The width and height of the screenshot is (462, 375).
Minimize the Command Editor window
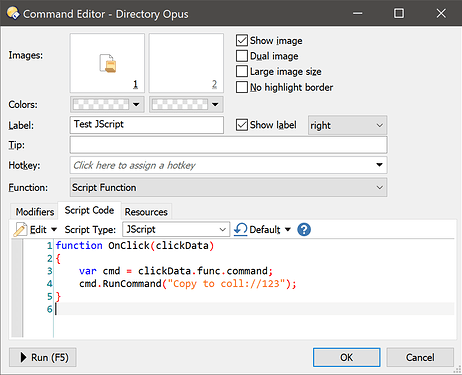pos(358,13)
